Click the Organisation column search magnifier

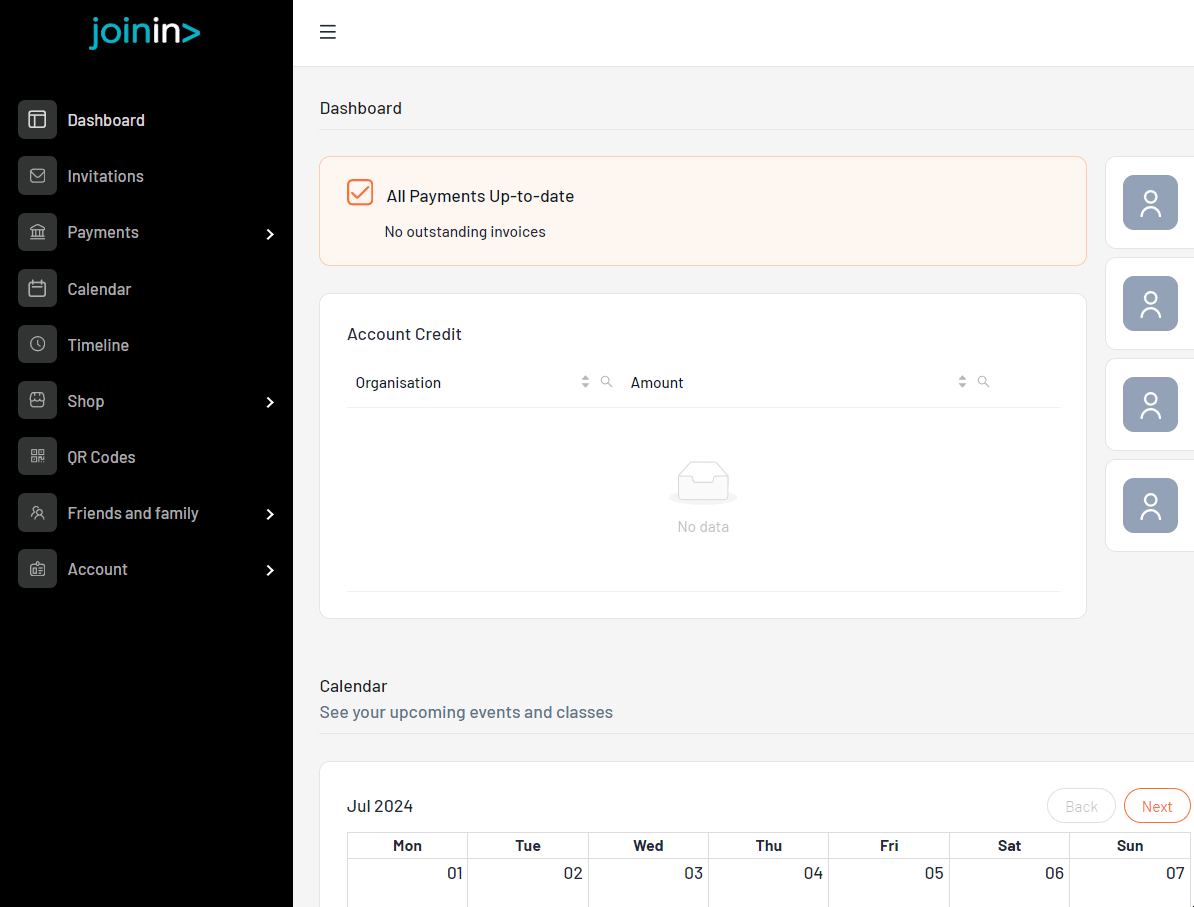[607, 381]
